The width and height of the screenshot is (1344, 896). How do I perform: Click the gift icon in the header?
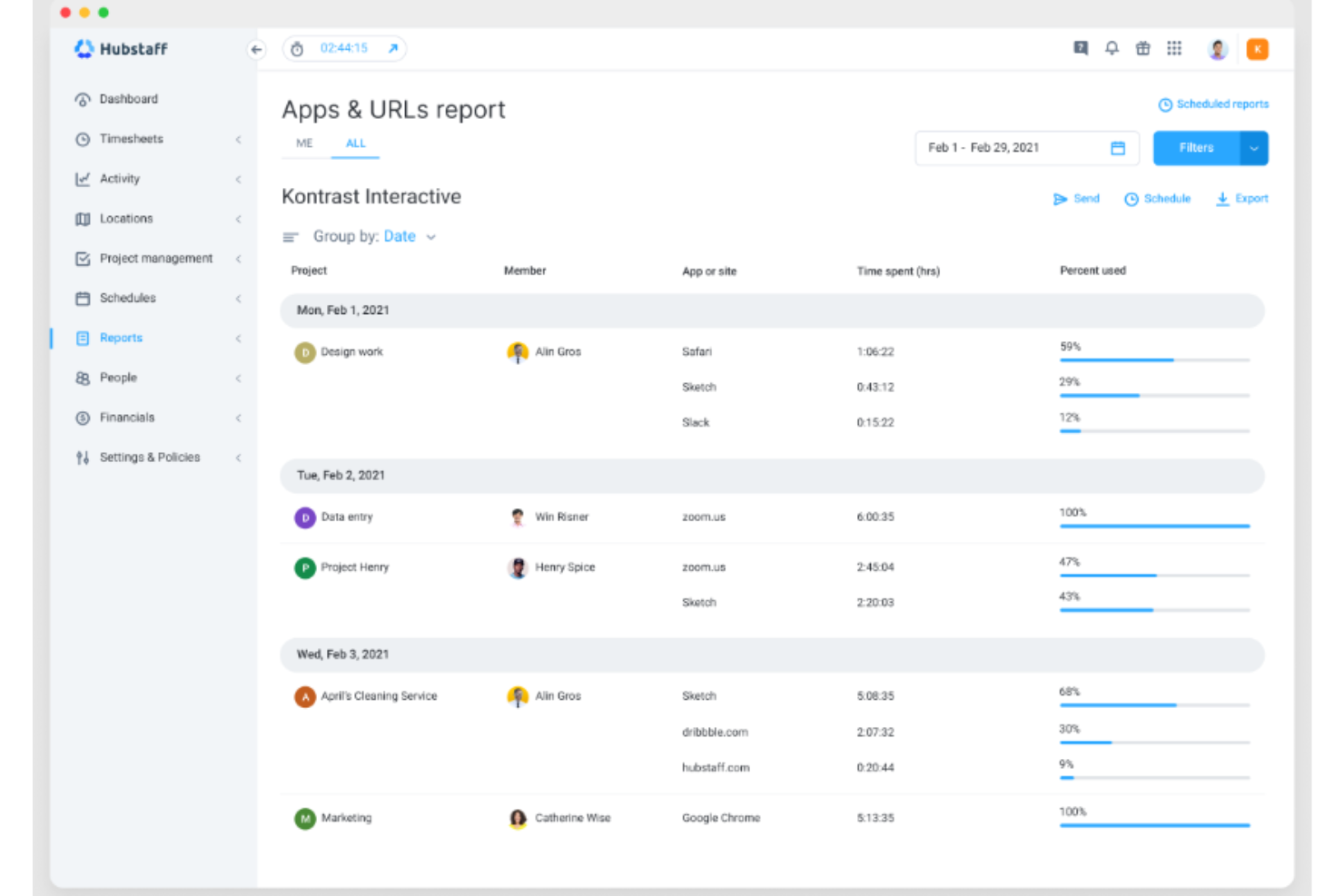click(1143, 48)
